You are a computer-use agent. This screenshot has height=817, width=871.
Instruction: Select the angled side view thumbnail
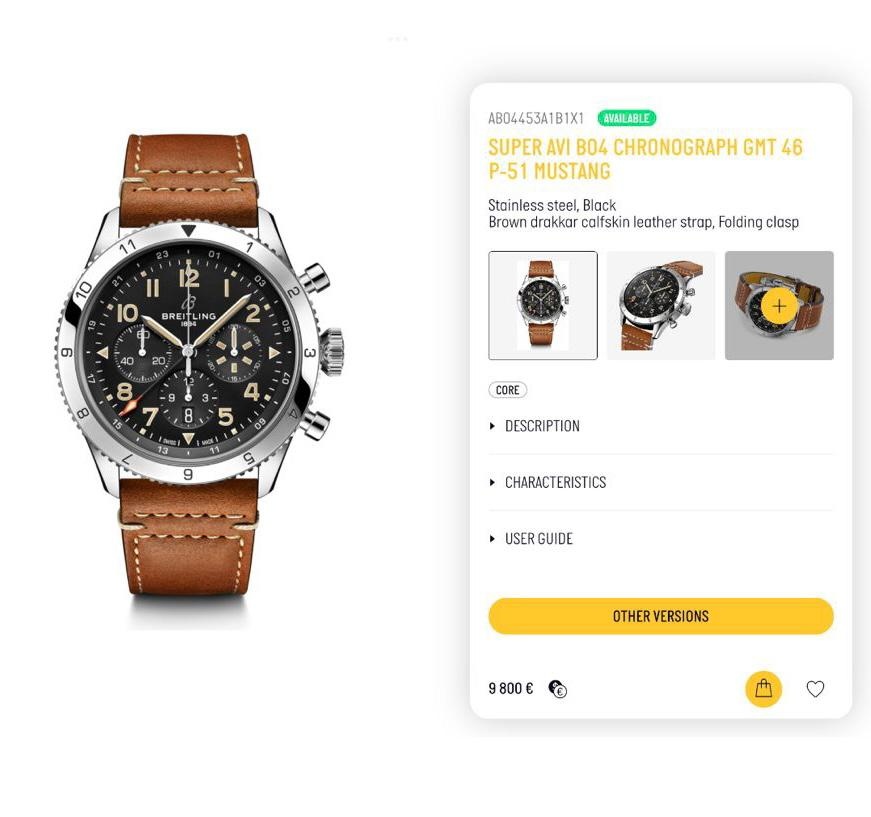[x=661, y=305]
